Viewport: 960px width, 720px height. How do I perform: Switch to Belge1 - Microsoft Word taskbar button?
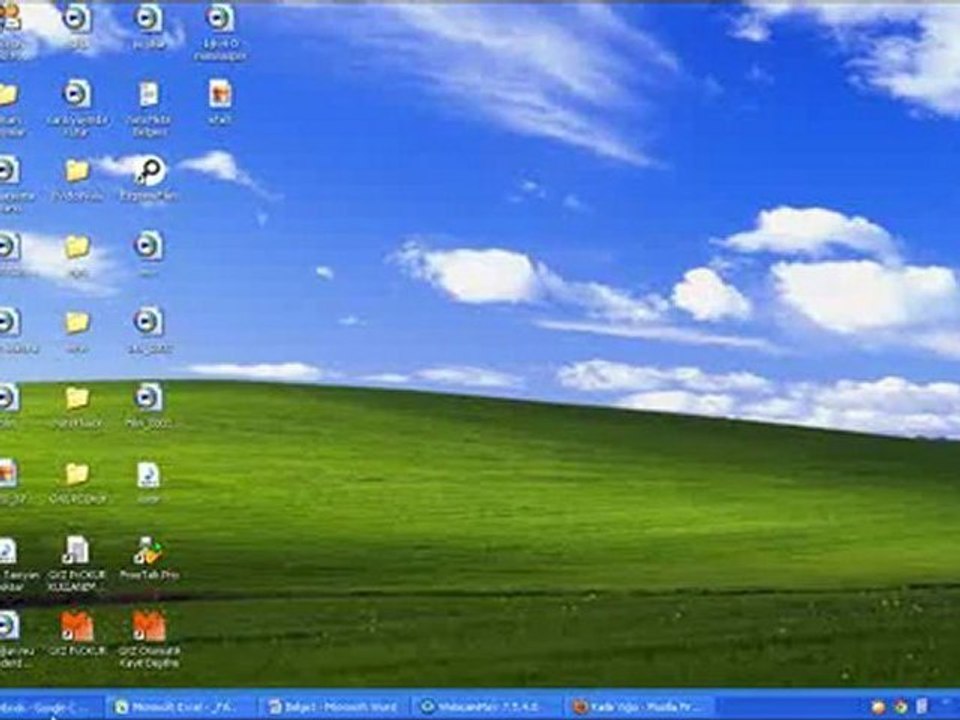(x=334, y=707)
